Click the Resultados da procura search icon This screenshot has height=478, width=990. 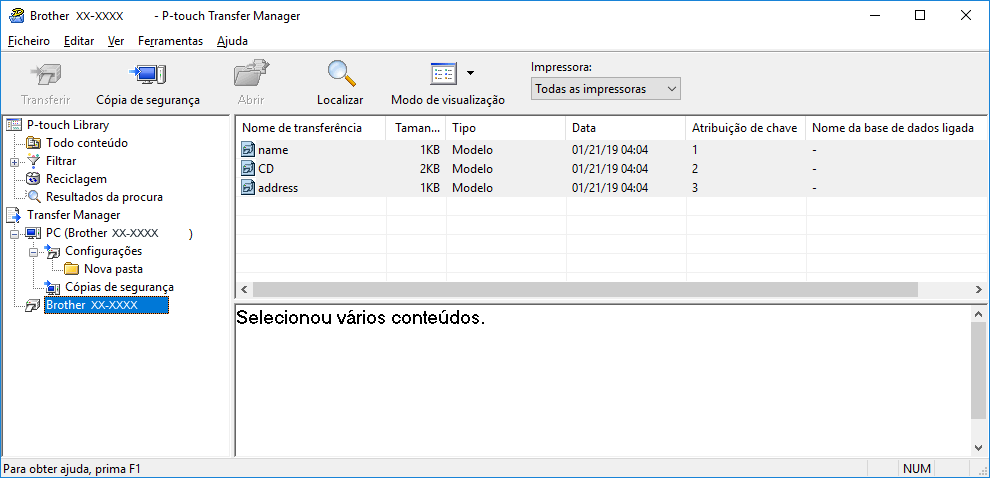pyautogui.click(x=34, y=197)
